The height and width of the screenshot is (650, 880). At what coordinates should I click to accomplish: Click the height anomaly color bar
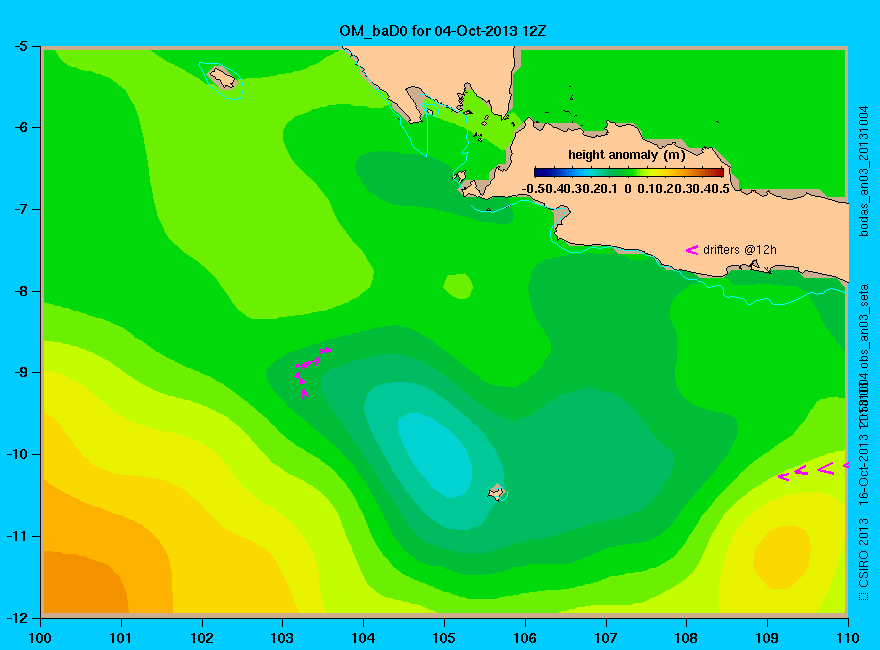pyautogui.click(x=629, y=172)
